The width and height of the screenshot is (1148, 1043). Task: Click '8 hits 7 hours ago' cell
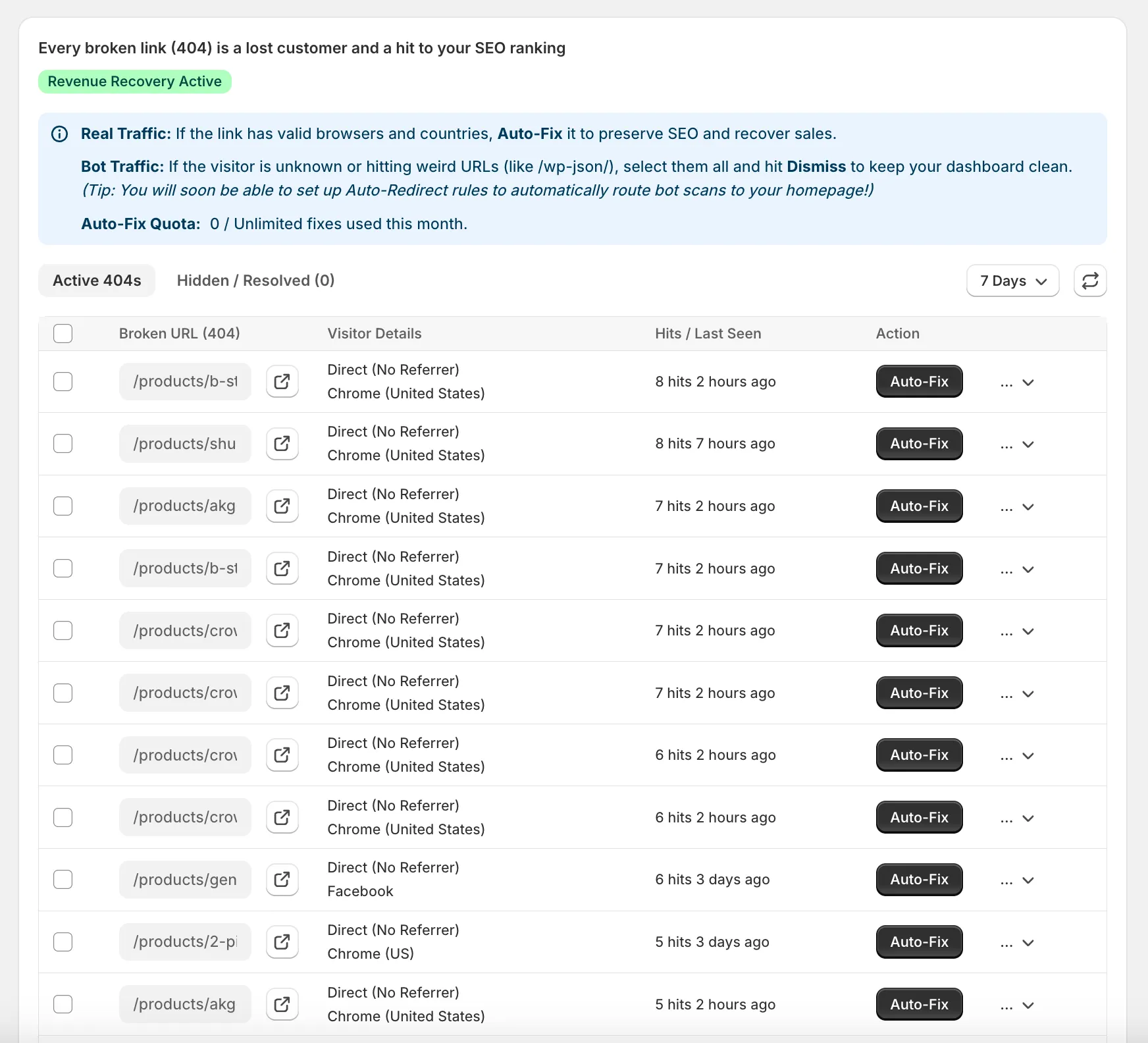716,444
